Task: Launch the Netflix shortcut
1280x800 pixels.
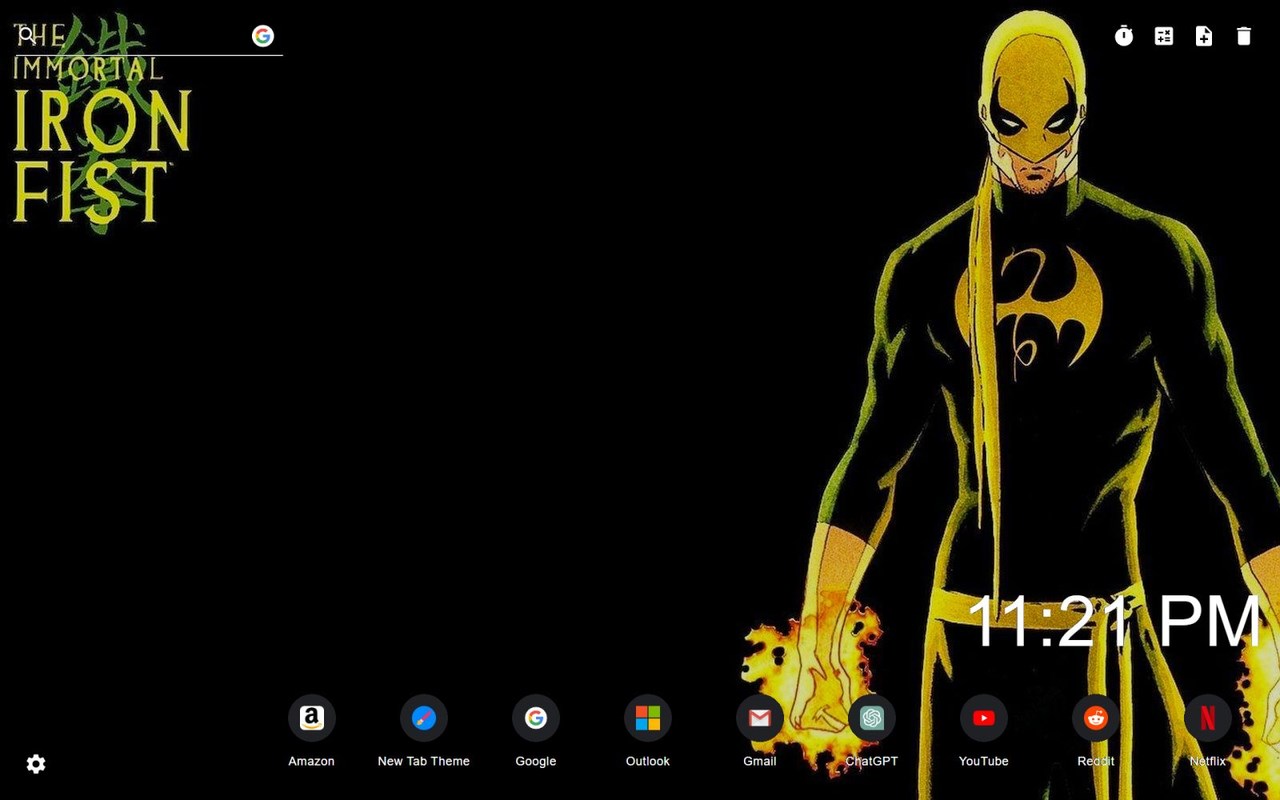Action: point(1208,718)
